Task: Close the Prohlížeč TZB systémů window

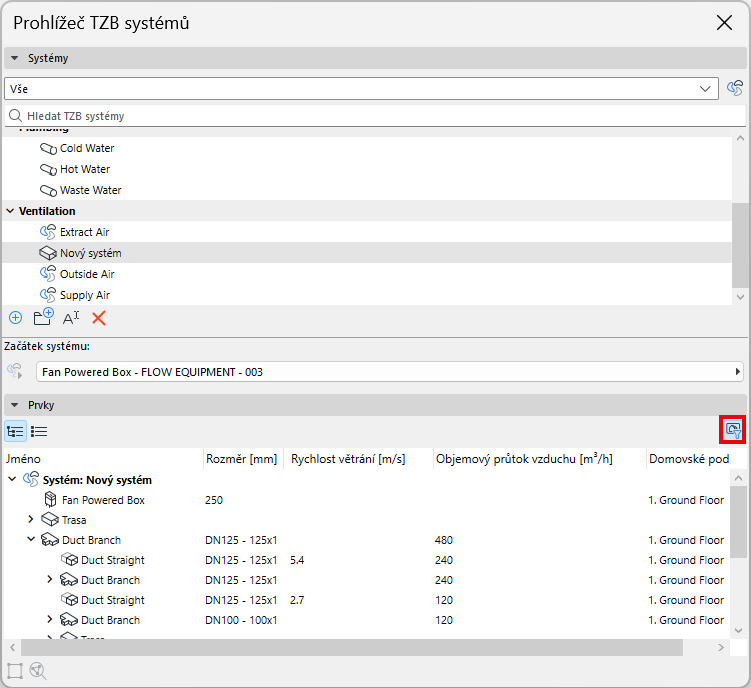Action: pos(724,22)
